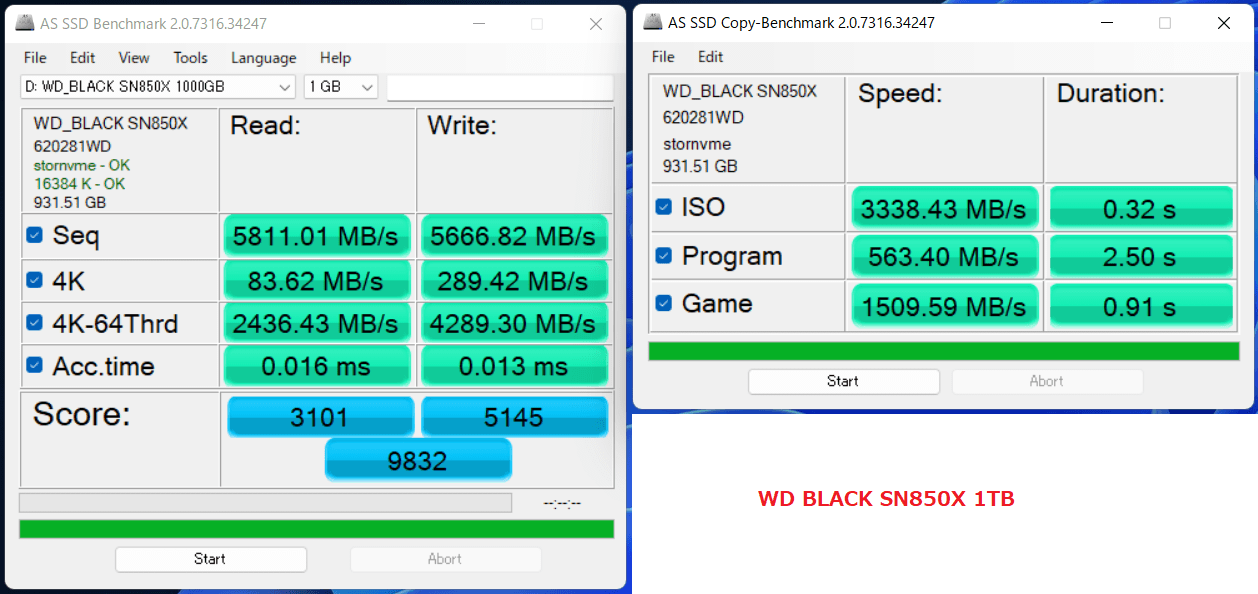Click the --:--:-- elapsed time indicator
This screenshot has width=1258, height=594.
click(x=561, y=503)
